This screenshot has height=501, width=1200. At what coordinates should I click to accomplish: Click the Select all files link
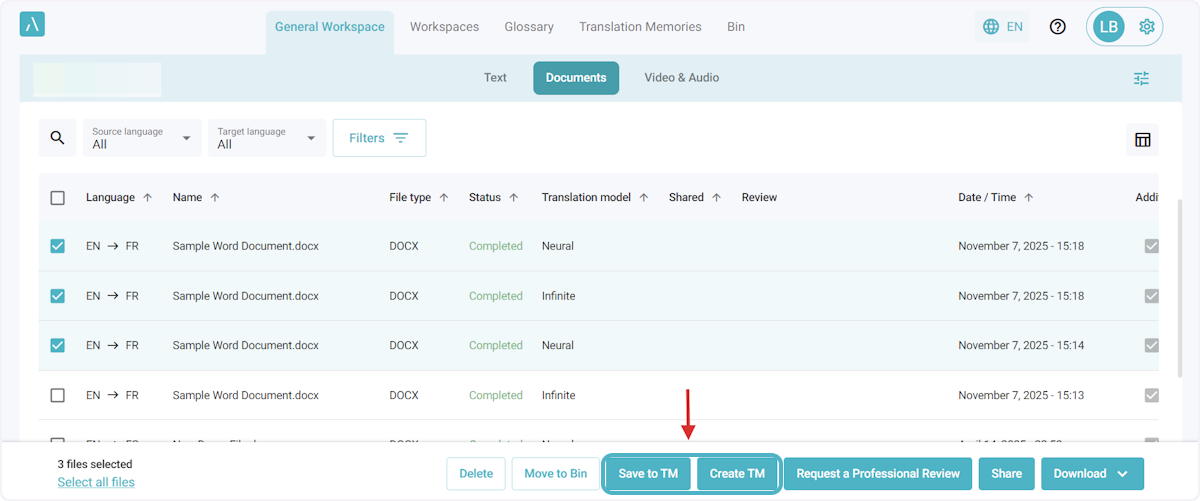click(96, 482)
